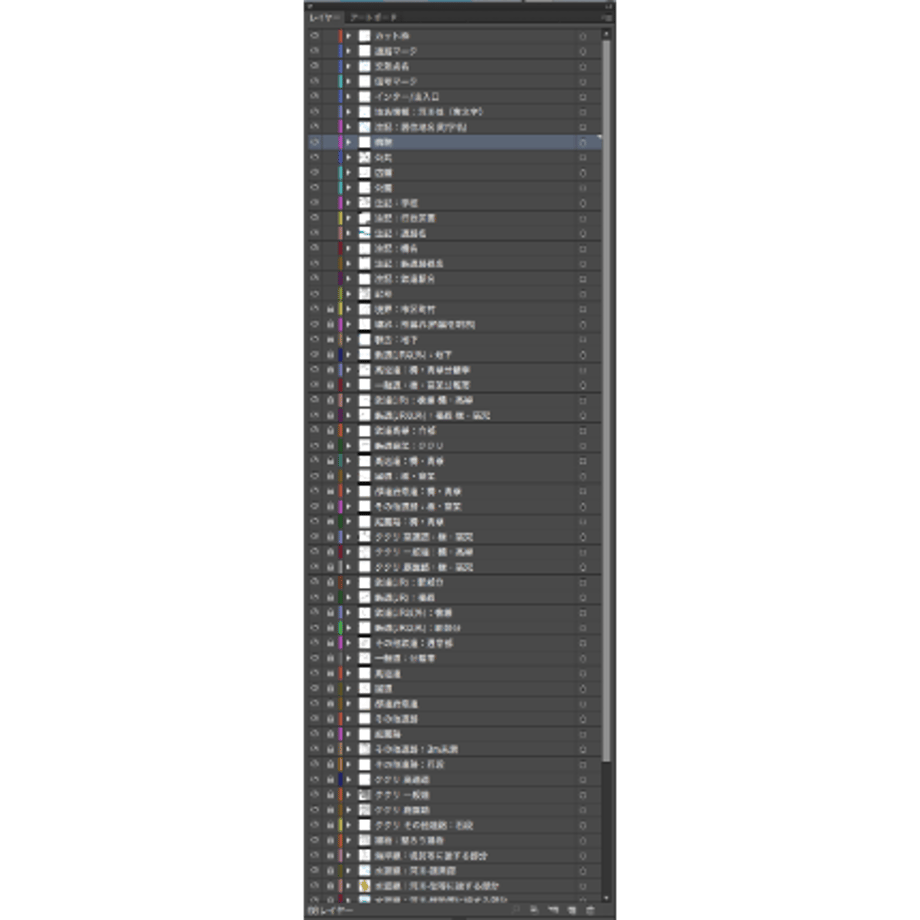Click the target circle of the highlighted layer
The width and height of the screenshot is (920, 920).
[583, 143]
